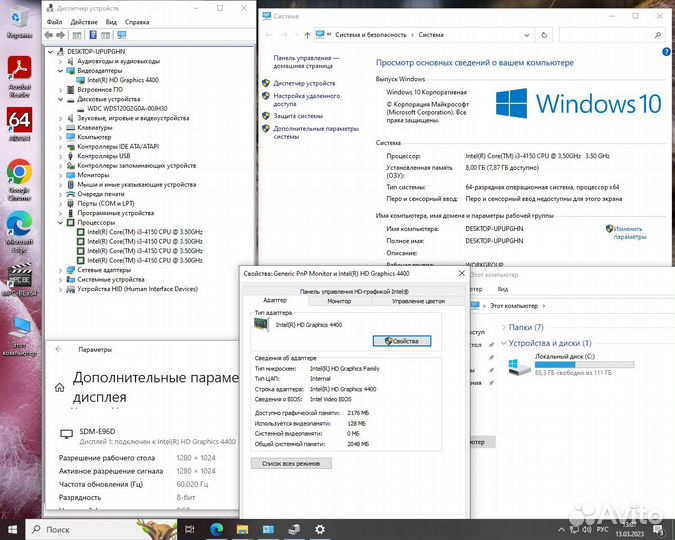This screenshot has width=675, height=540.
Task: Collapse the Процессоры node
Action: [60, 223]
